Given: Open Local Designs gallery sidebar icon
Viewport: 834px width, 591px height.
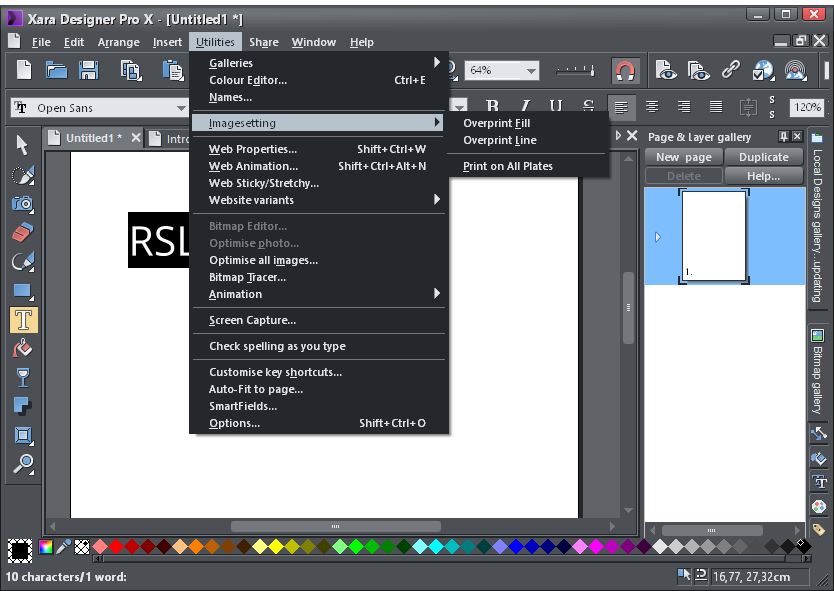Looking at the screenshot, I should [818, 138].
